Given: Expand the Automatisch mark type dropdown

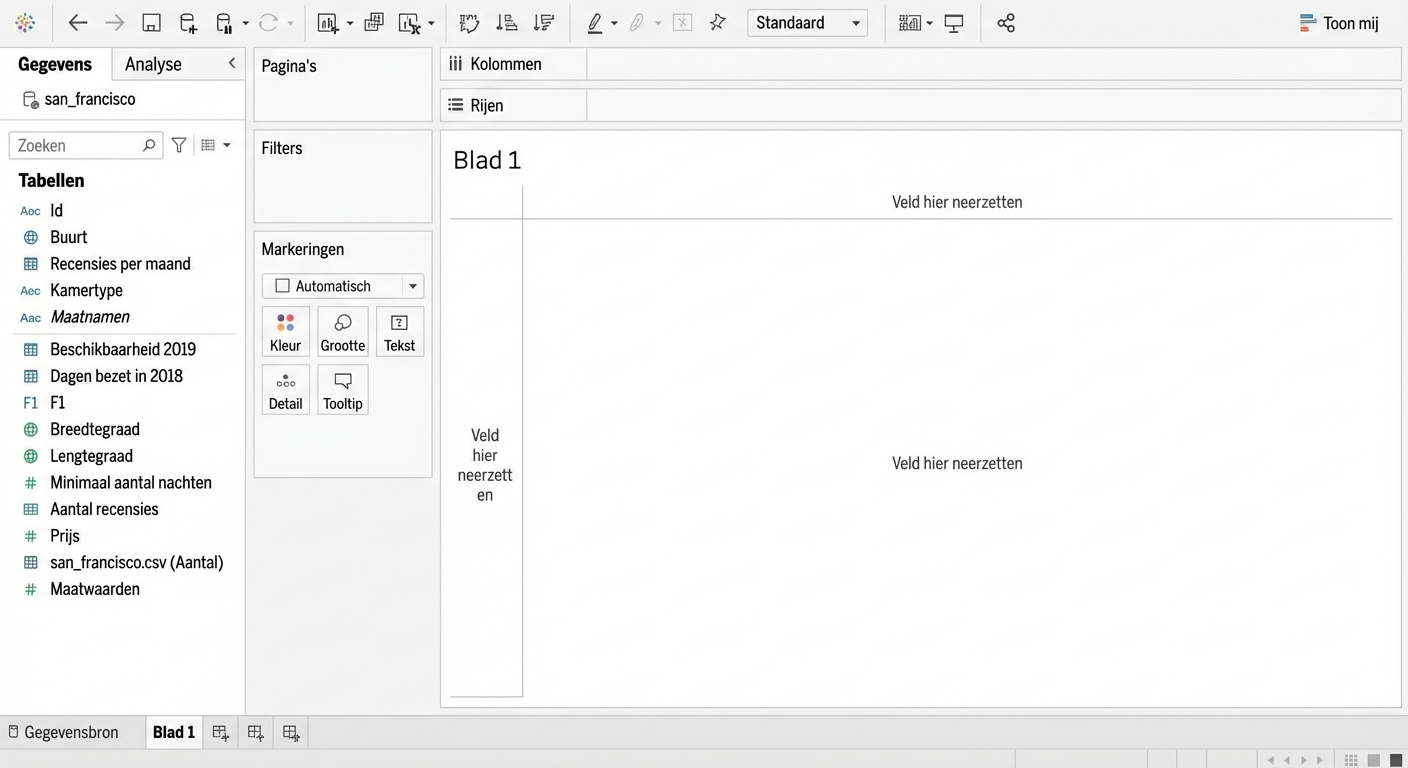Looking at the screenshot, I should tap(412, 286).
